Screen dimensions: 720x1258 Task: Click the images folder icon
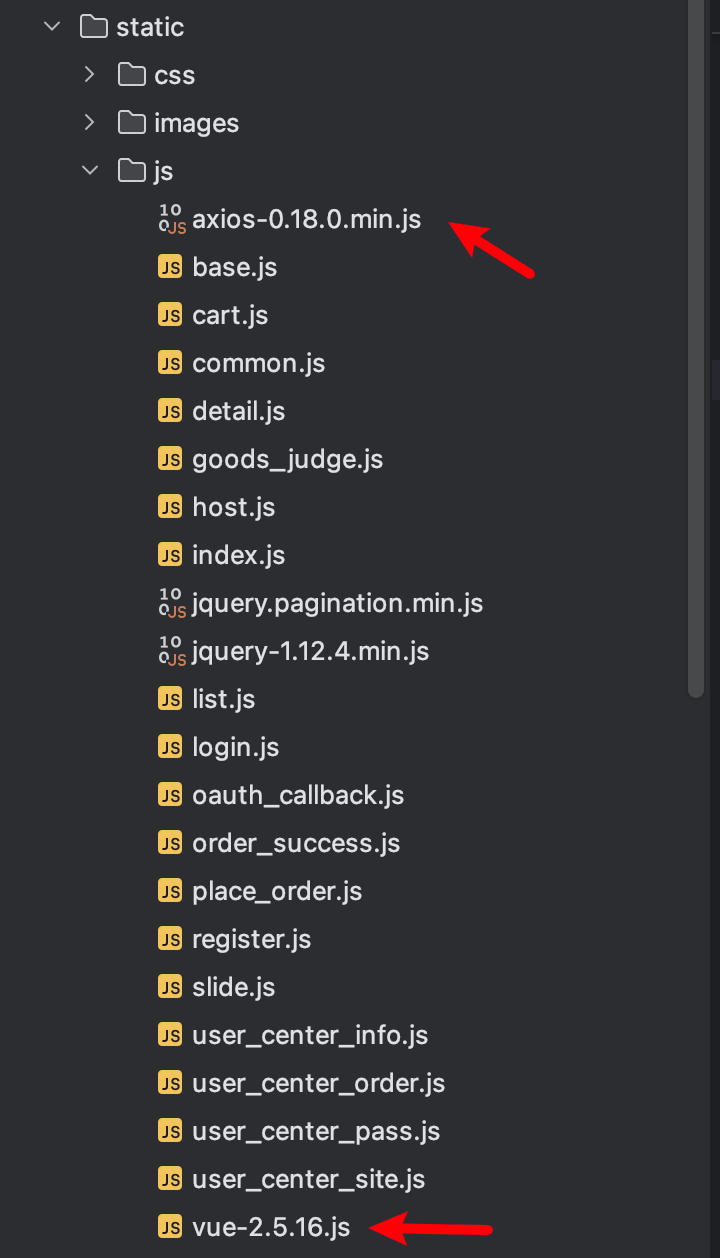(132, 123)
